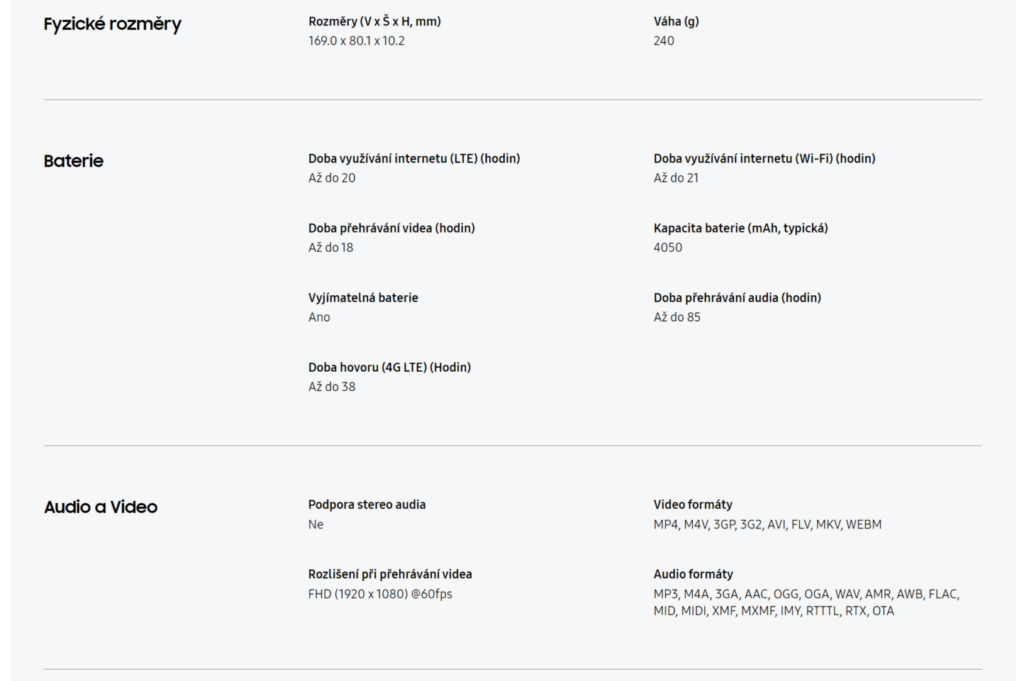Click the Baterie section heading
Screen dimensions: 1024x681
pyautogui.click(x=73, y=161)
